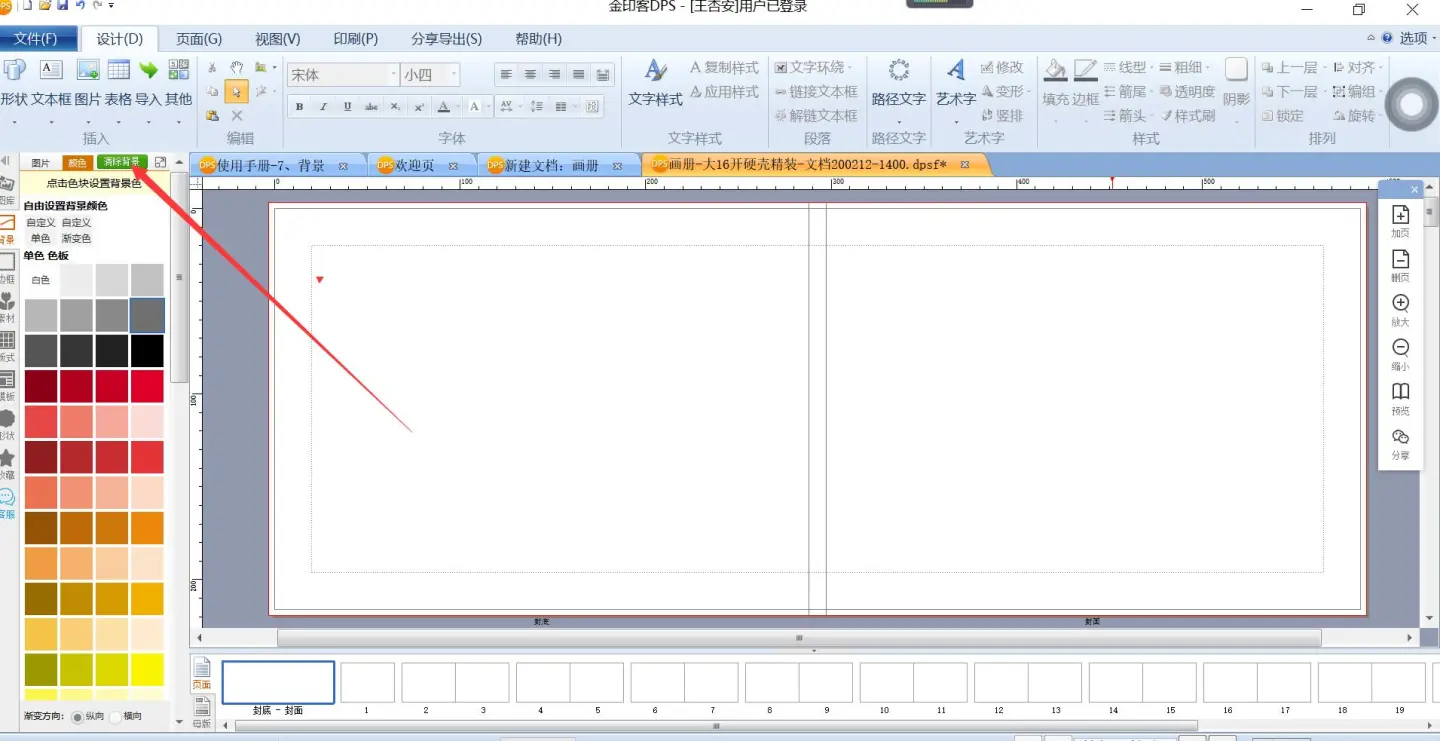
Task: Select 横向 gradient direction radio button
Action: click(115, 717)
